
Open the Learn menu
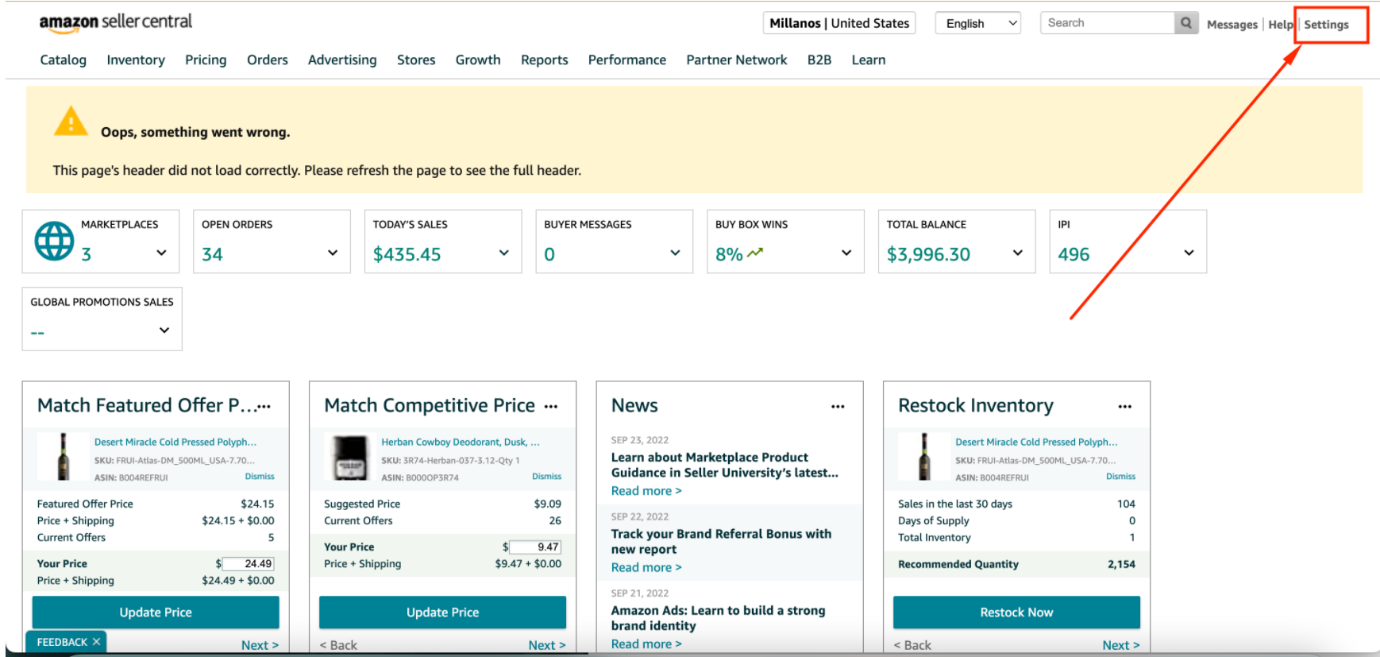coord(868,60)
